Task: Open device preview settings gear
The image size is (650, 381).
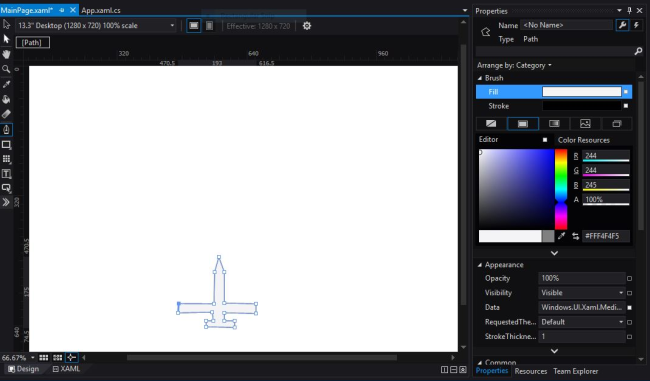Action: click(x=307, y=26)
